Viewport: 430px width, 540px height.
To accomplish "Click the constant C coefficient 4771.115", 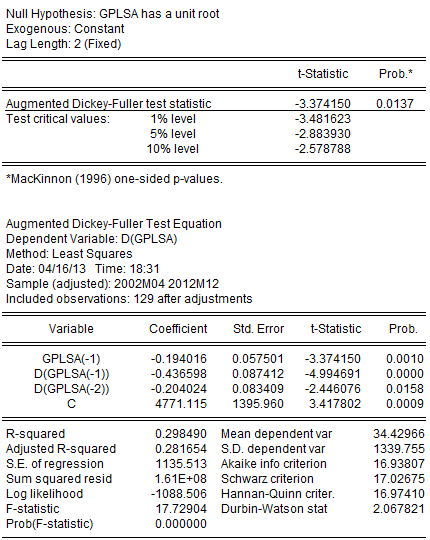I will (x=181, y=404).
